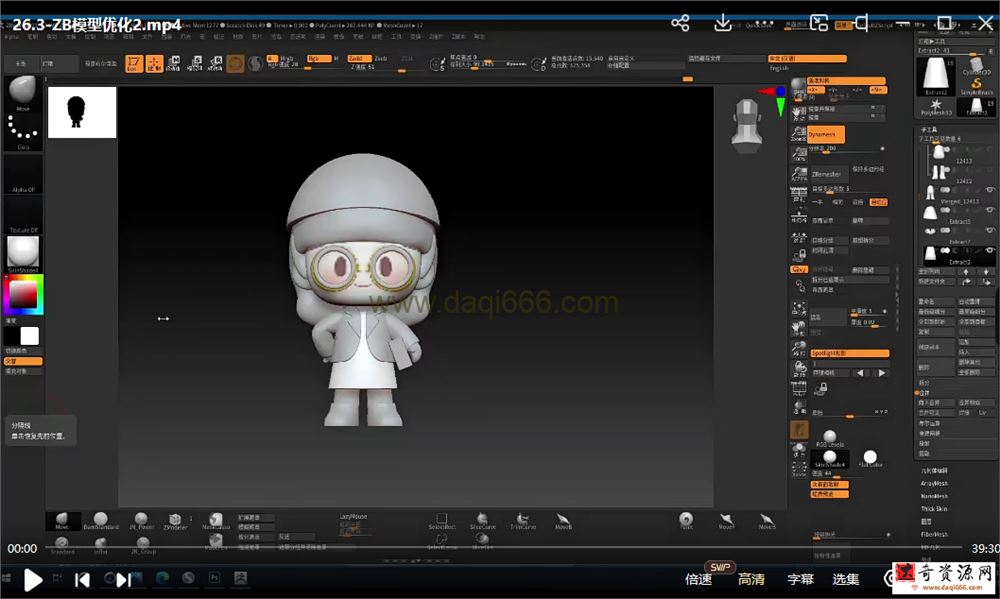This screenshot has width=1000, height=599.
Task: Click the character silhouette reference thumbnail
Action: point(82,112)
